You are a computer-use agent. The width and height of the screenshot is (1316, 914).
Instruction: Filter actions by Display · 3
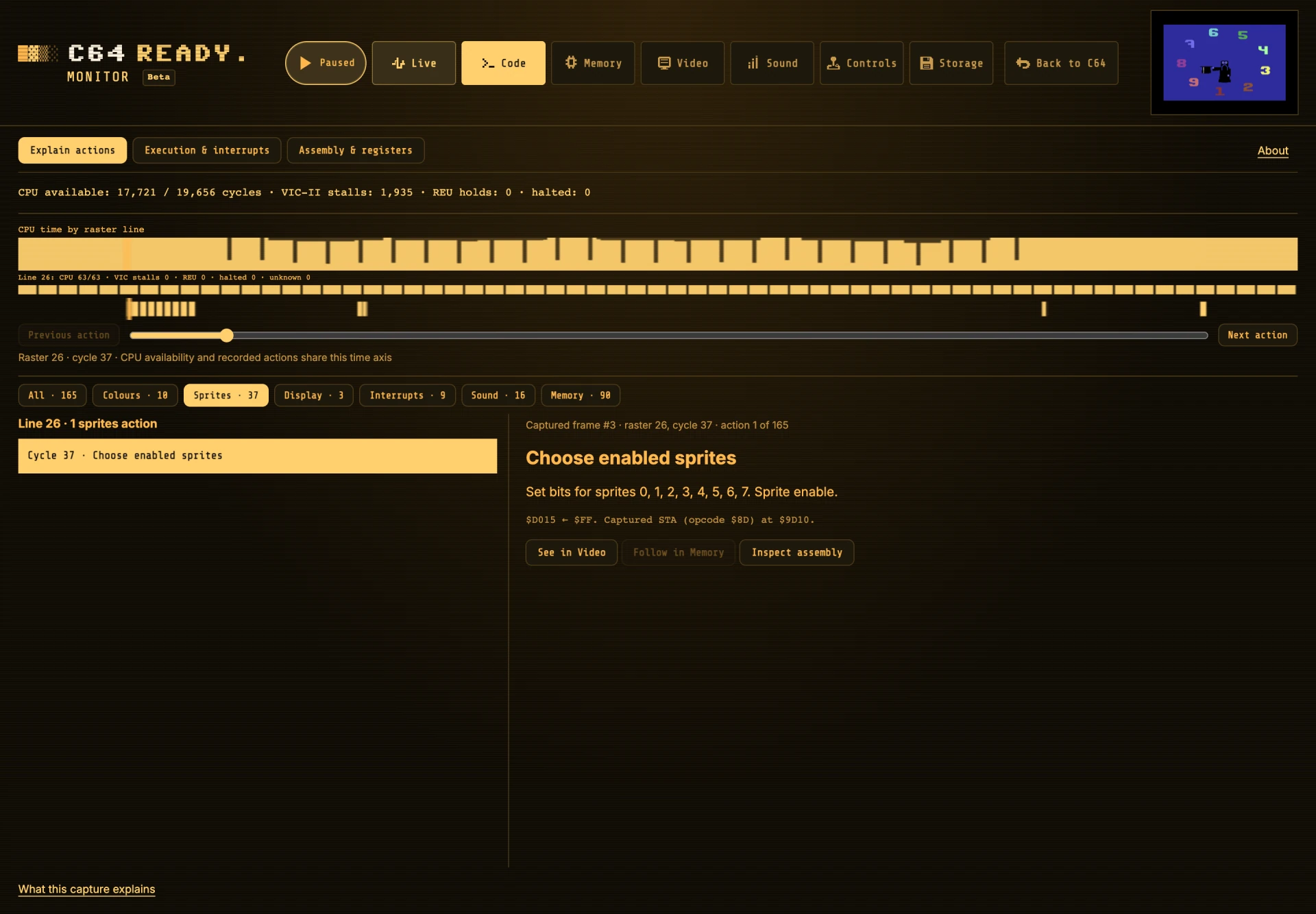314,395
